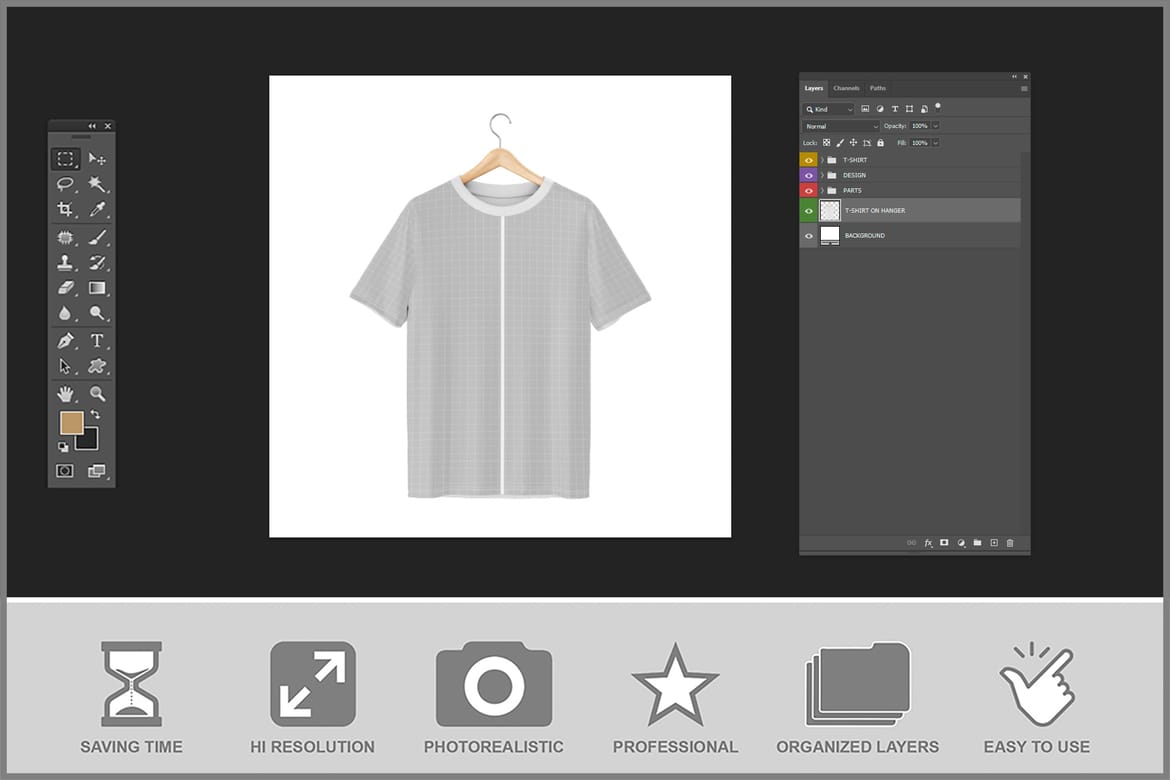
Task: Prevent auto-nesting into artboards lock
Action: [866, 143]
